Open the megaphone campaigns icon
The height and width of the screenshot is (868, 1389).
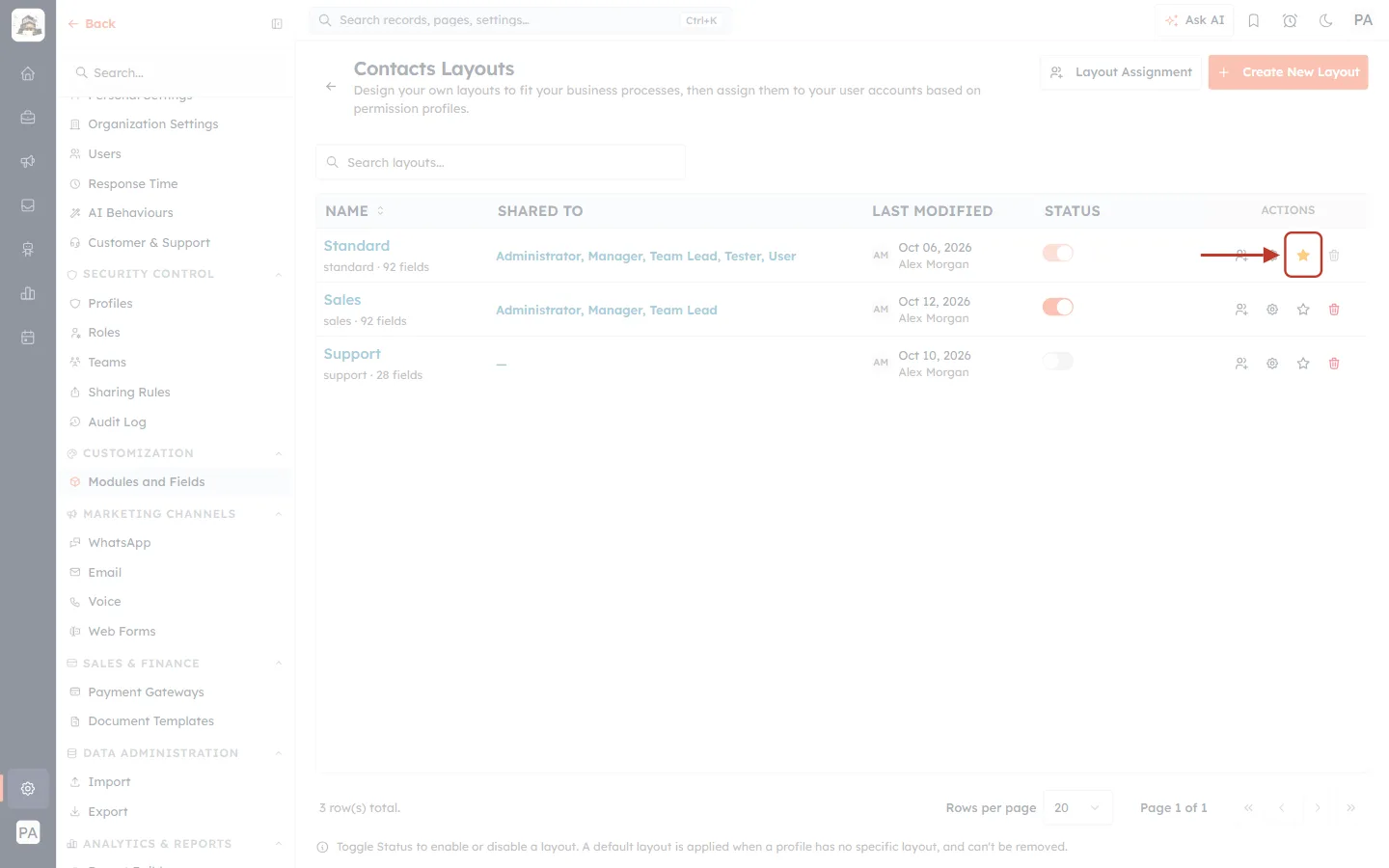click(28, 161)
